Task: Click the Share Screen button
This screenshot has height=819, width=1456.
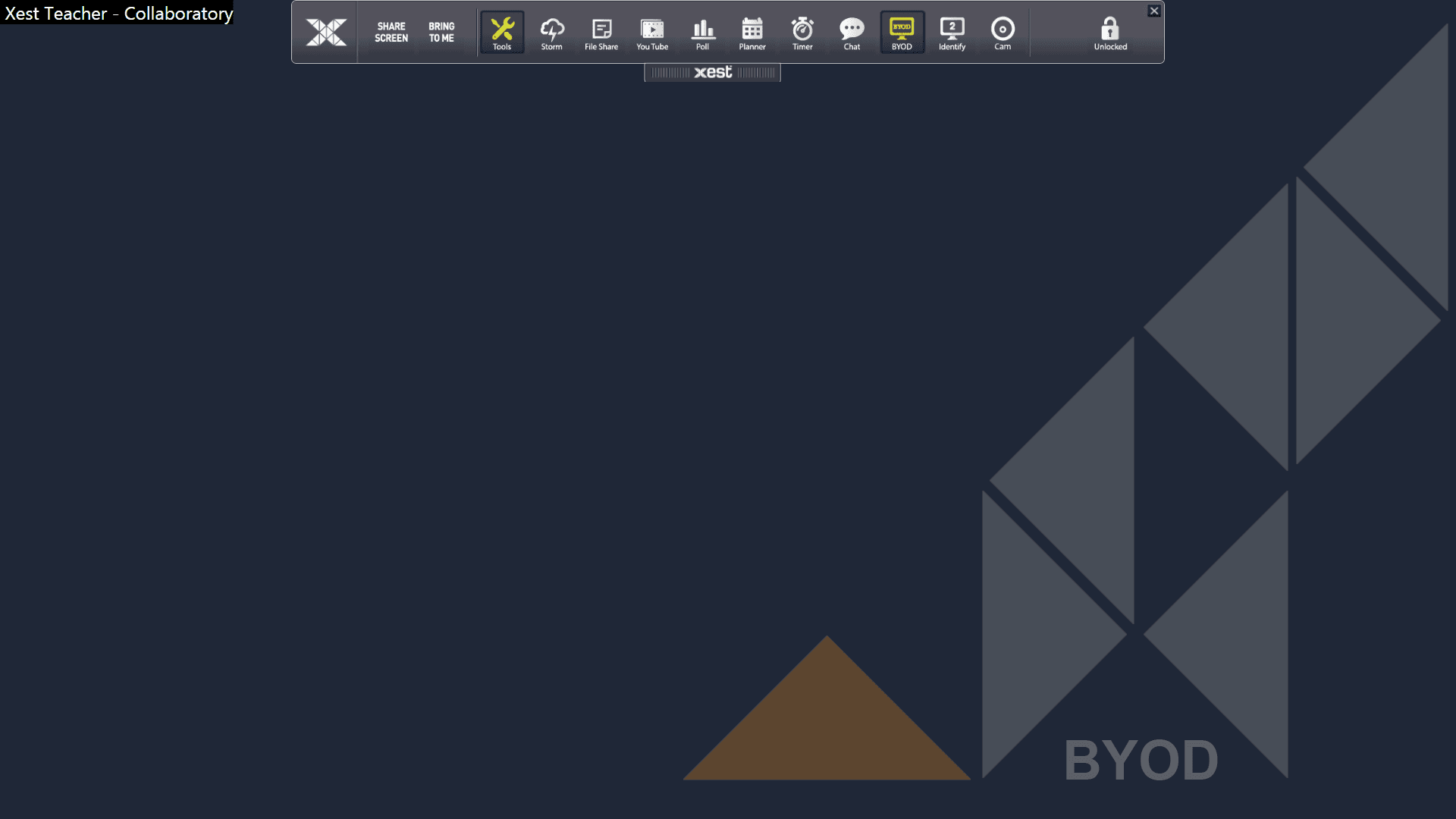Action: click(391, 32)
